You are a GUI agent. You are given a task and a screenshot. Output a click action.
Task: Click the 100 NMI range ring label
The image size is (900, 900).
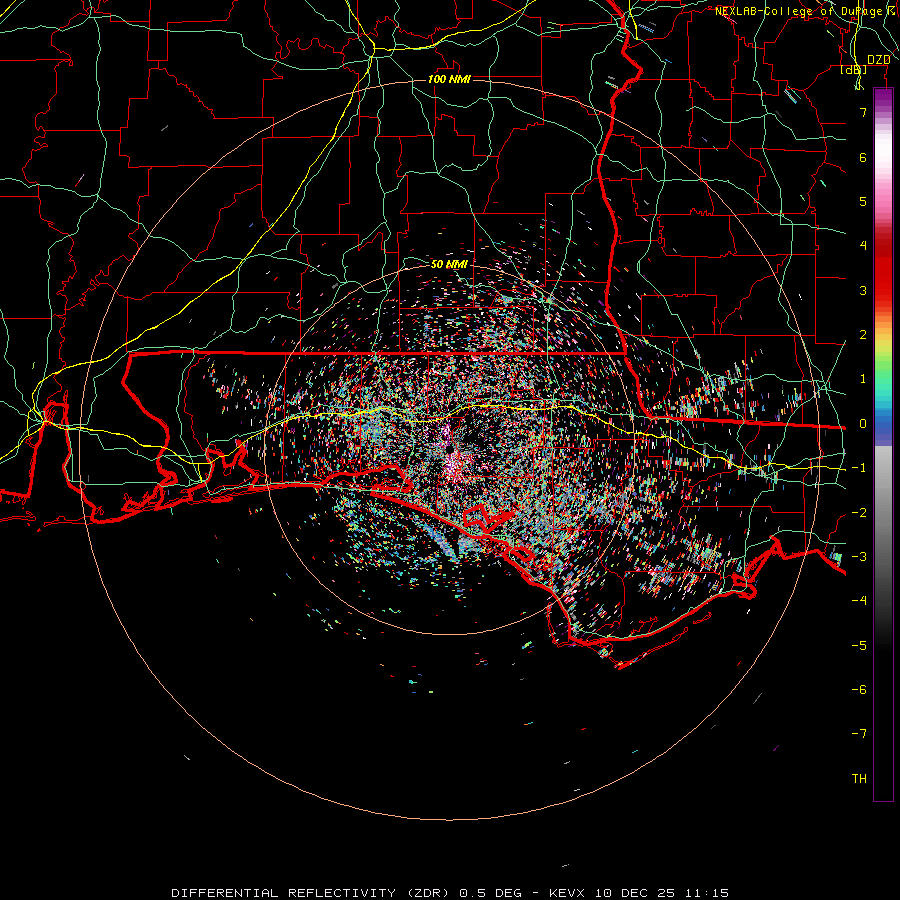coord(449,79)
